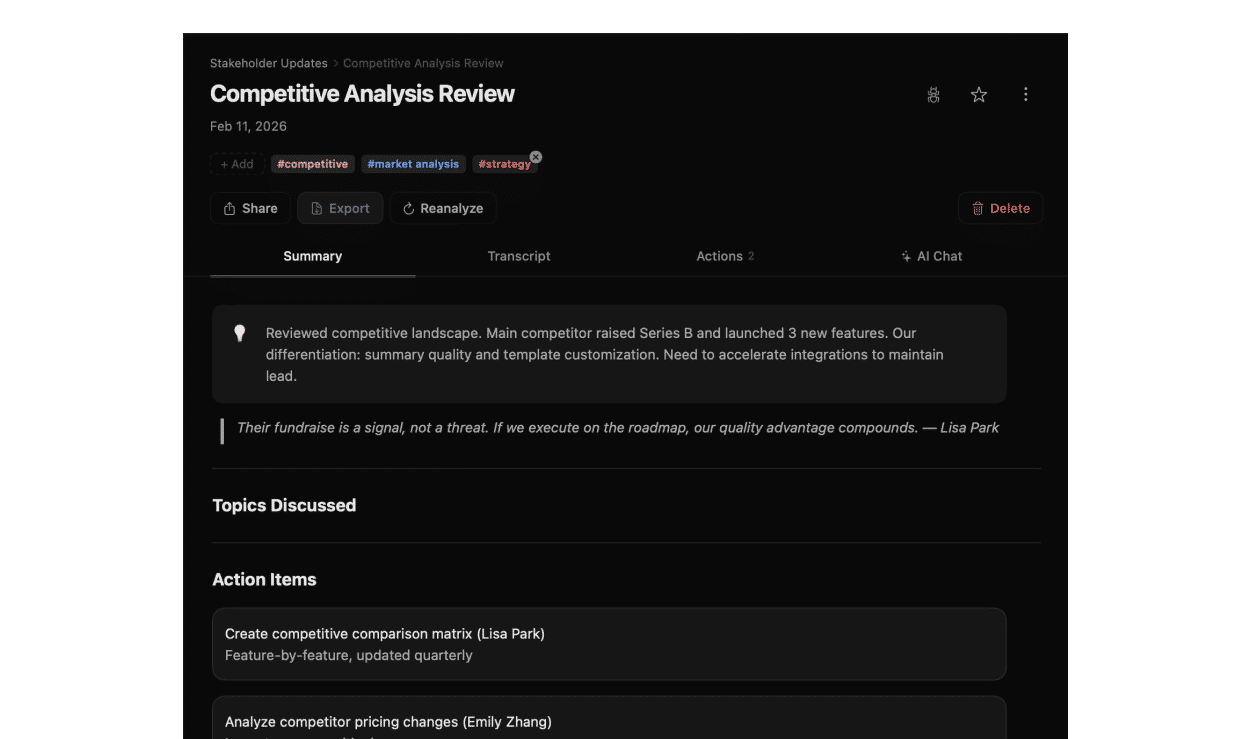The width and height of the screenshot is (1252, 739).
Task: Add a new tag
Action: click(237, 164)
